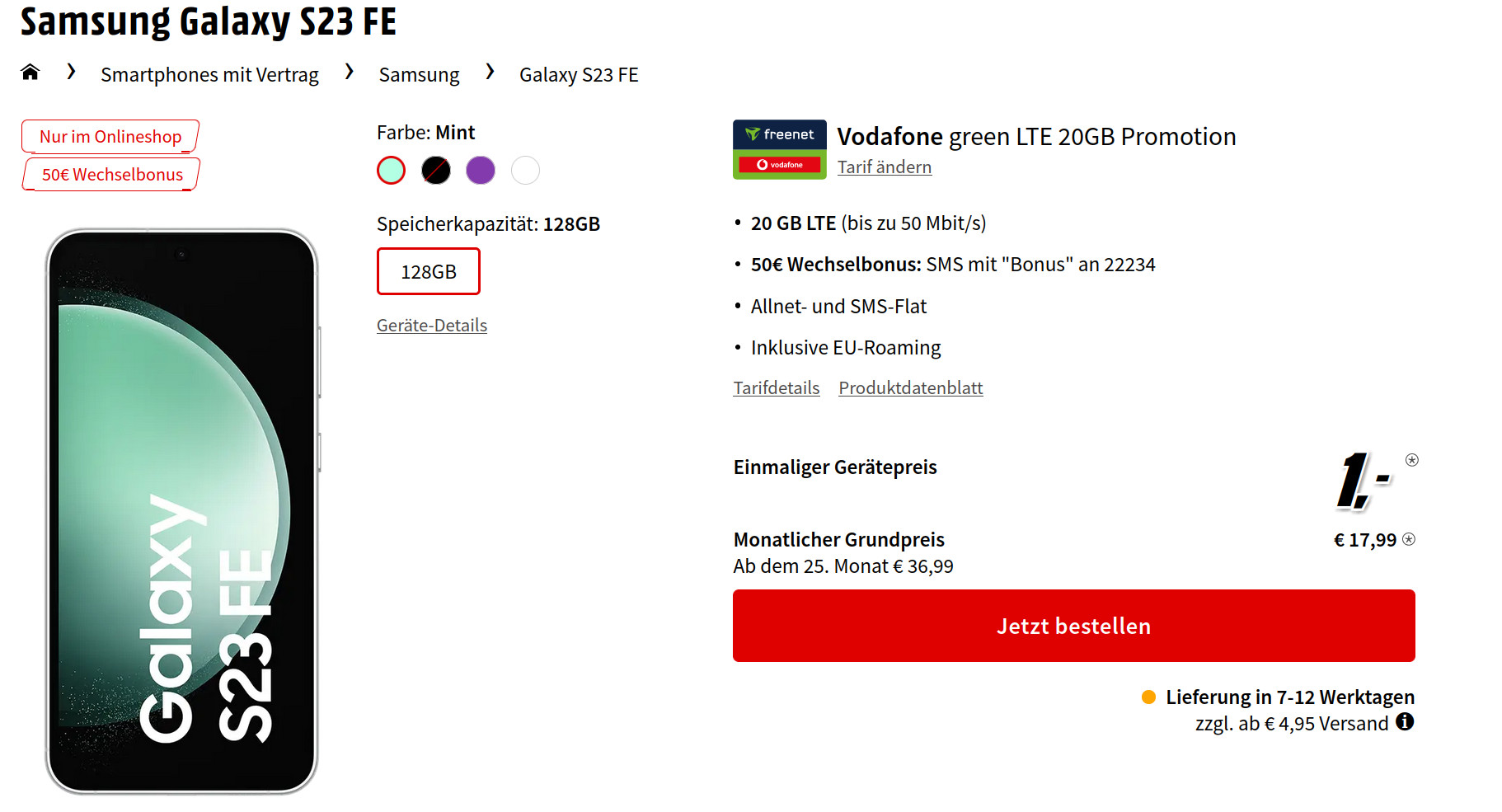Click the asterisk footnote beside the 1,- price
This screenshot has height=812, width=1502.
click(x=1412, y=460)
